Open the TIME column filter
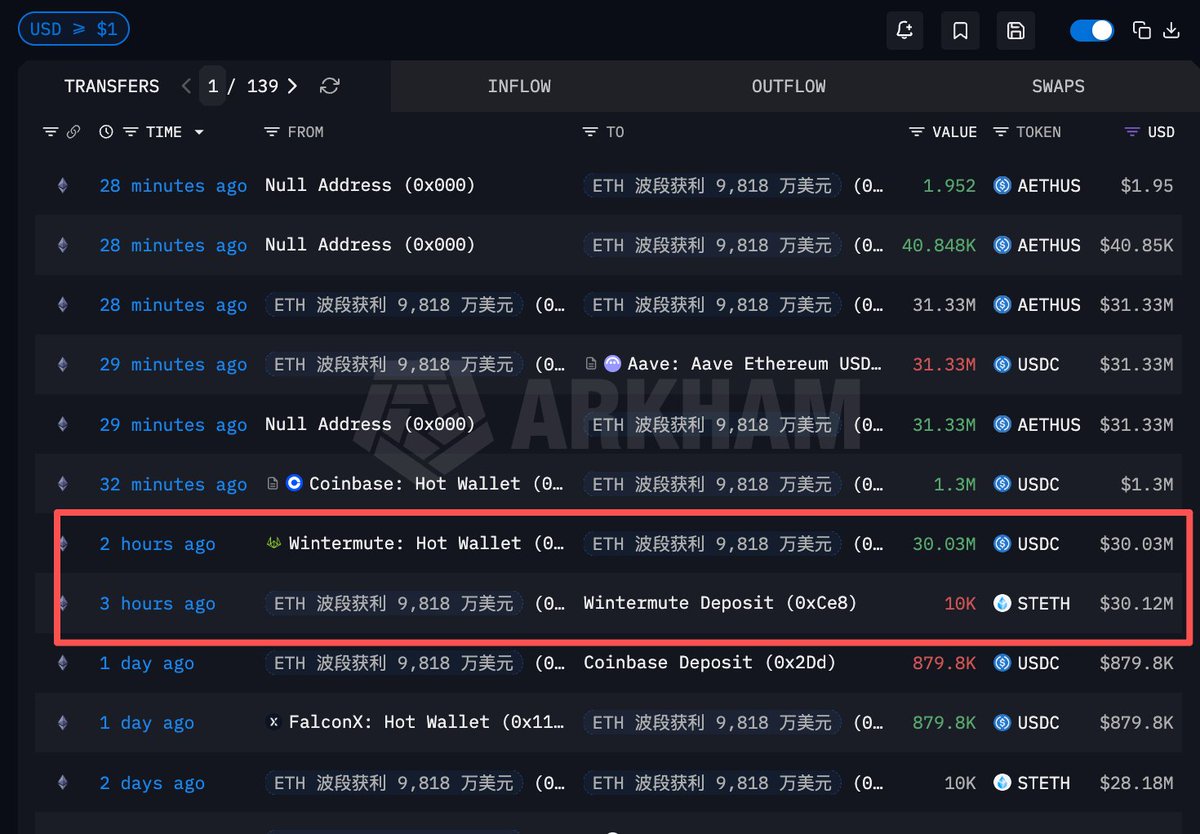This screenshot has height=834, width=1200. (130, 132)
